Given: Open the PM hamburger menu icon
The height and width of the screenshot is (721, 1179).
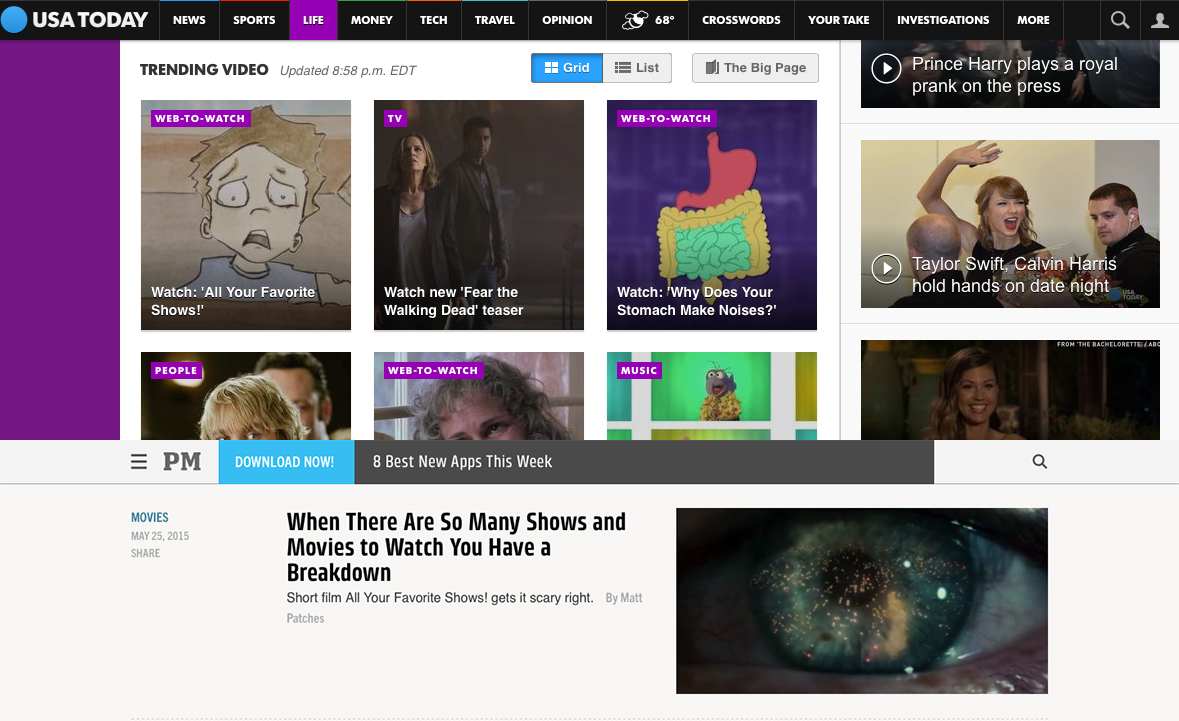Looking at the screenshot, I should (139, 462).
